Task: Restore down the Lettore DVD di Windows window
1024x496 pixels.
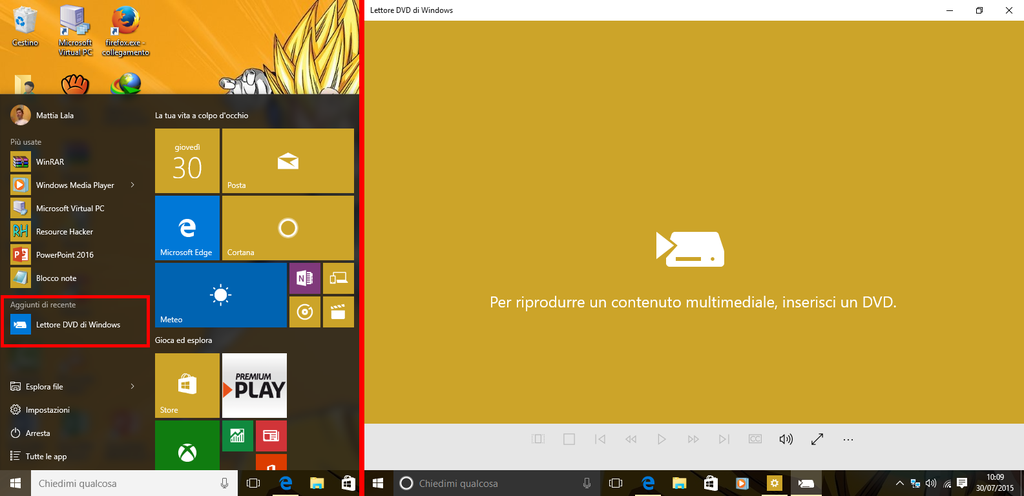Action: click(x=980, y=10)
